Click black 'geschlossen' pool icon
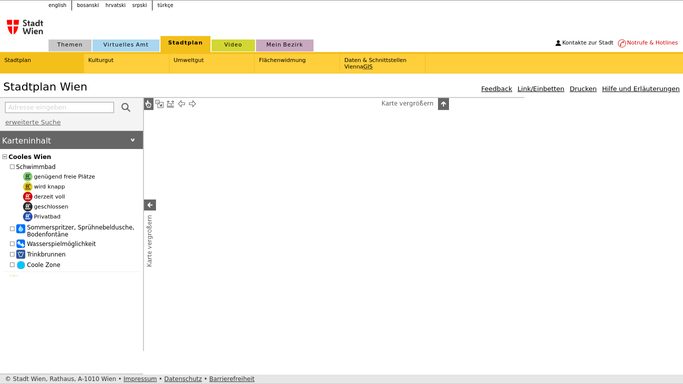 [x=27, y=206]
